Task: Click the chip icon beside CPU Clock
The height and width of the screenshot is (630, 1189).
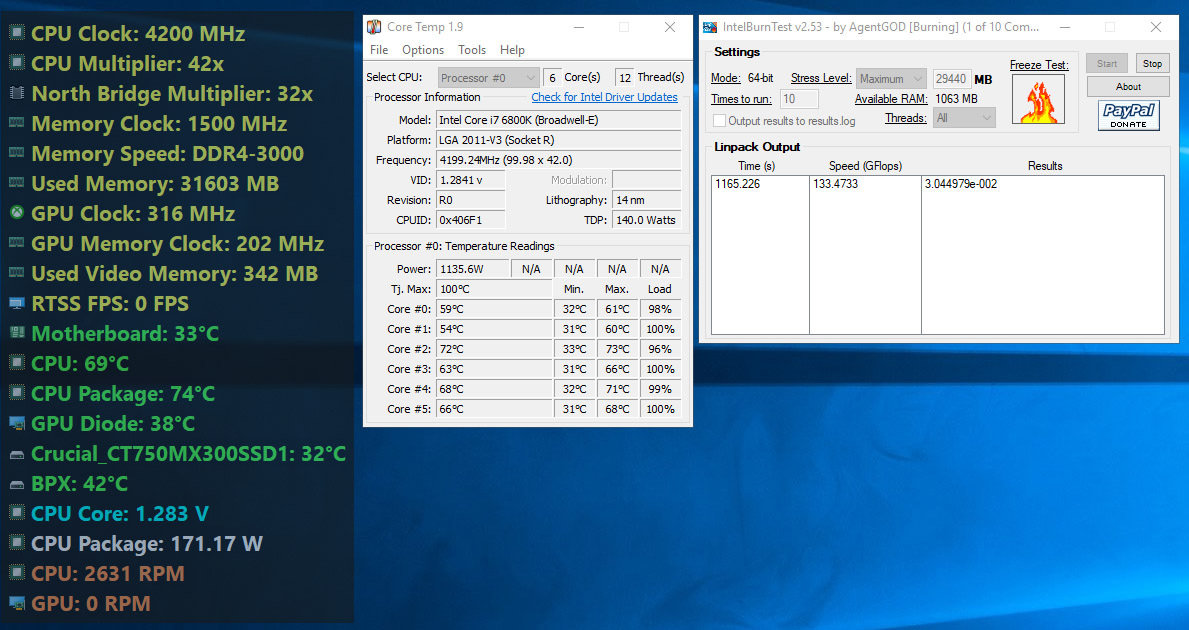Action: [16, 34]
